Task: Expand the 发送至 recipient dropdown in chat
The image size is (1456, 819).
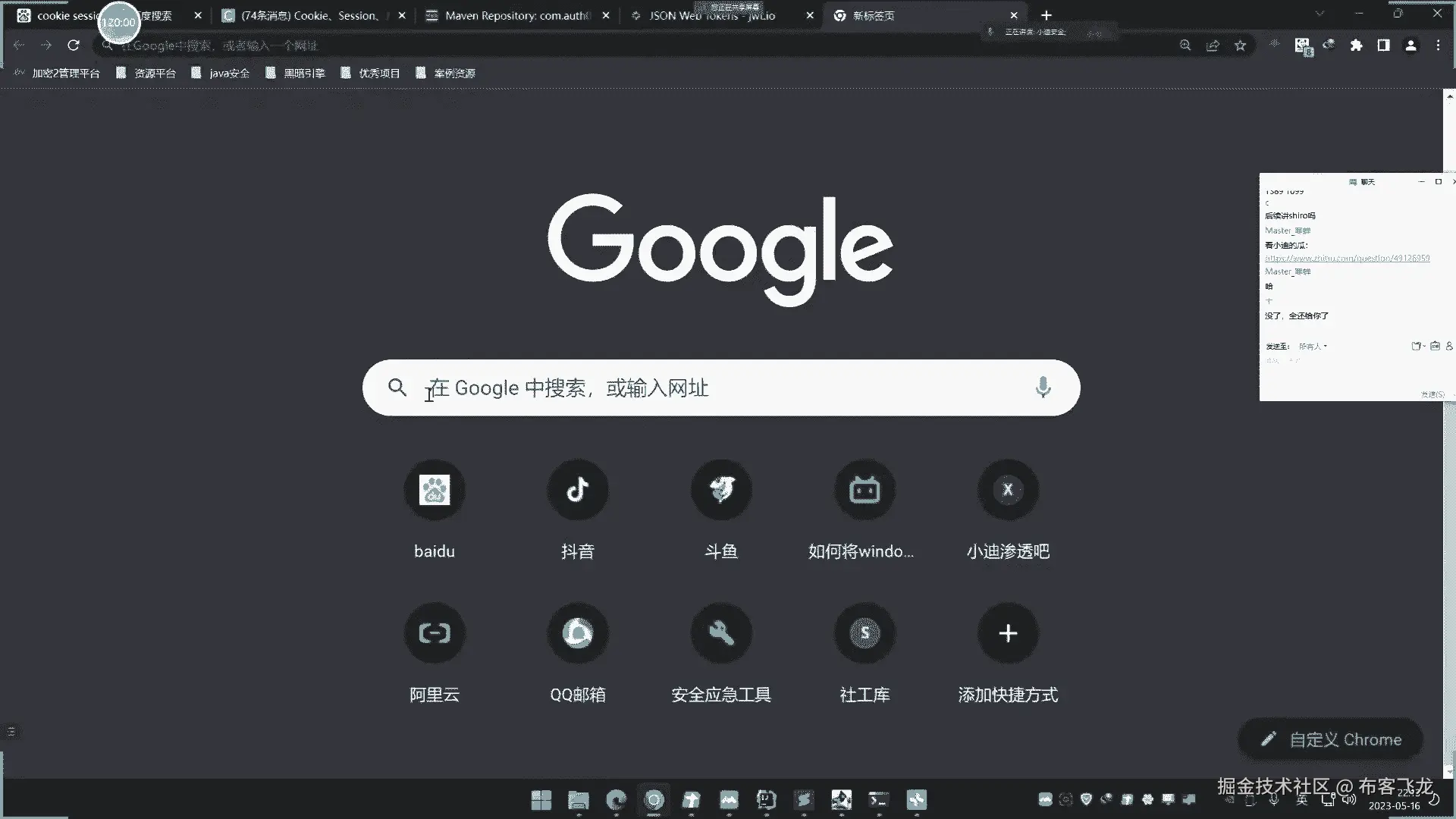Action: (1314, 347)
